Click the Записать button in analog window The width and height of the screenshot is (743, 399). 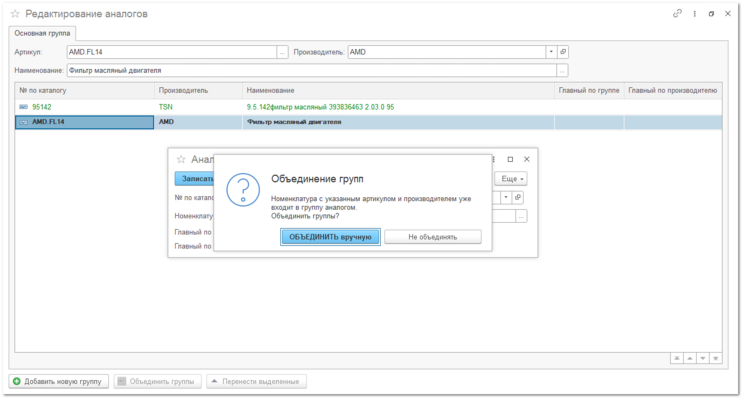coord(195,179)
